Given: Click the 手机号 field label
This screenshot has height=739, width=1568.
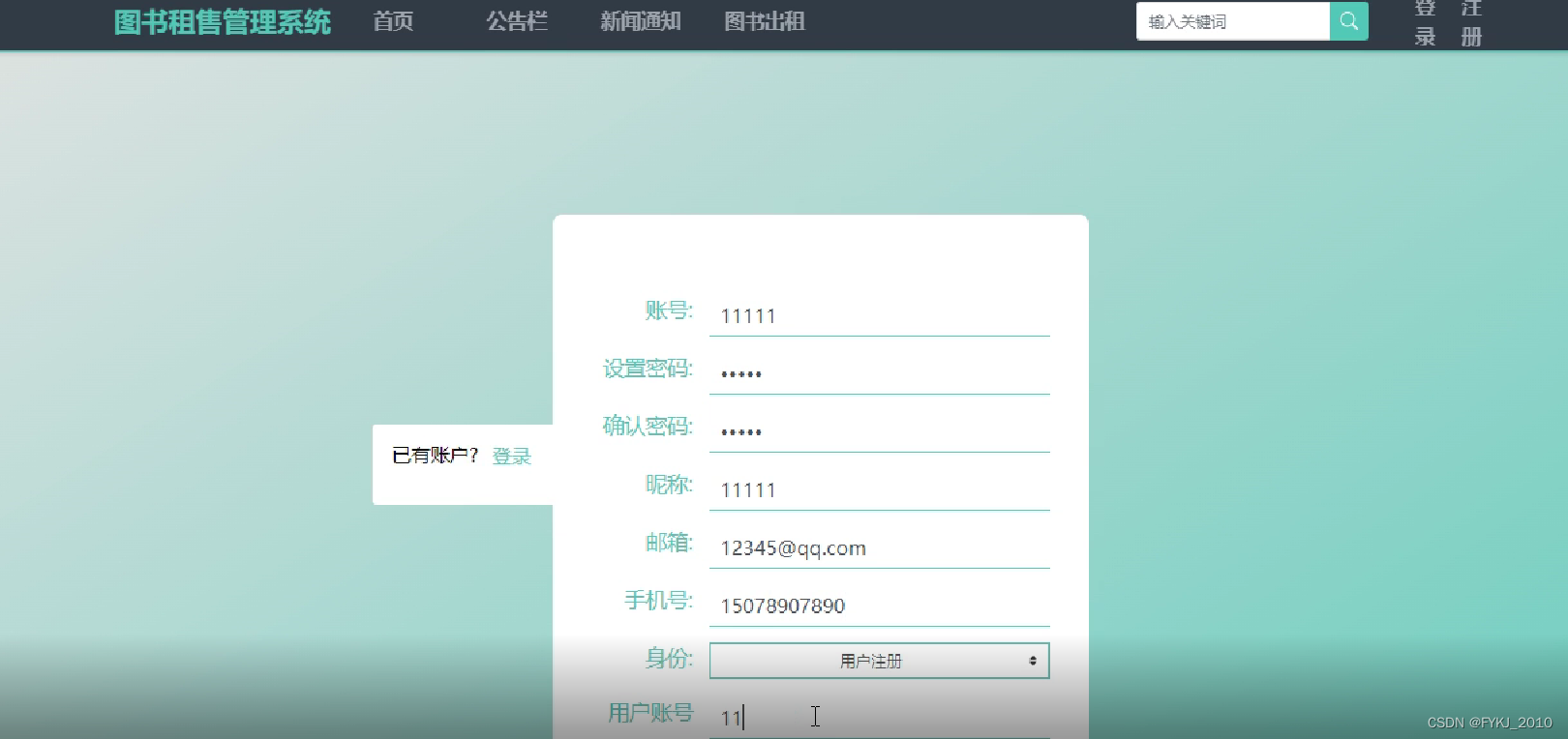Looking at the screenshot, I should 658,601.
